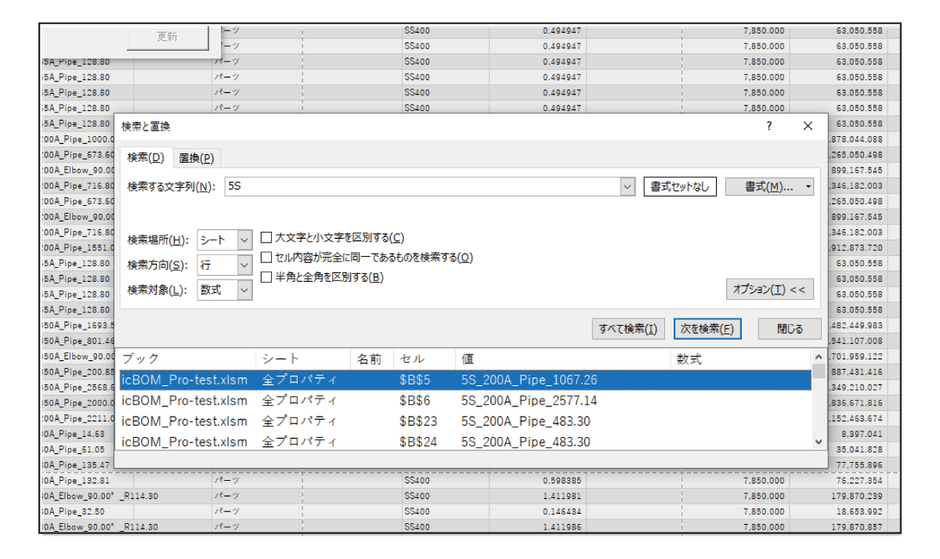Switch to the 置換 tab
The height and width of the screenshot is (559, 940).
[196, 158]
